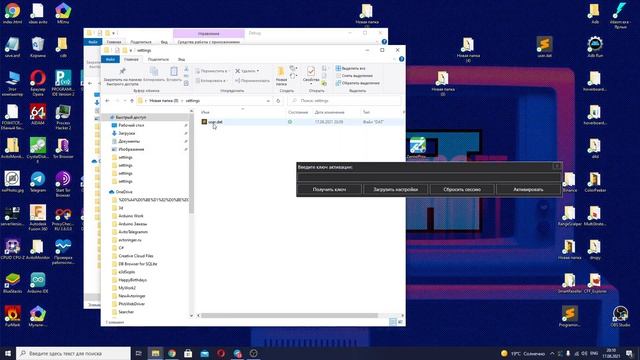The image size is (640, 360).
Task: Open Документы in navigation pane
Action: [129, 141]
